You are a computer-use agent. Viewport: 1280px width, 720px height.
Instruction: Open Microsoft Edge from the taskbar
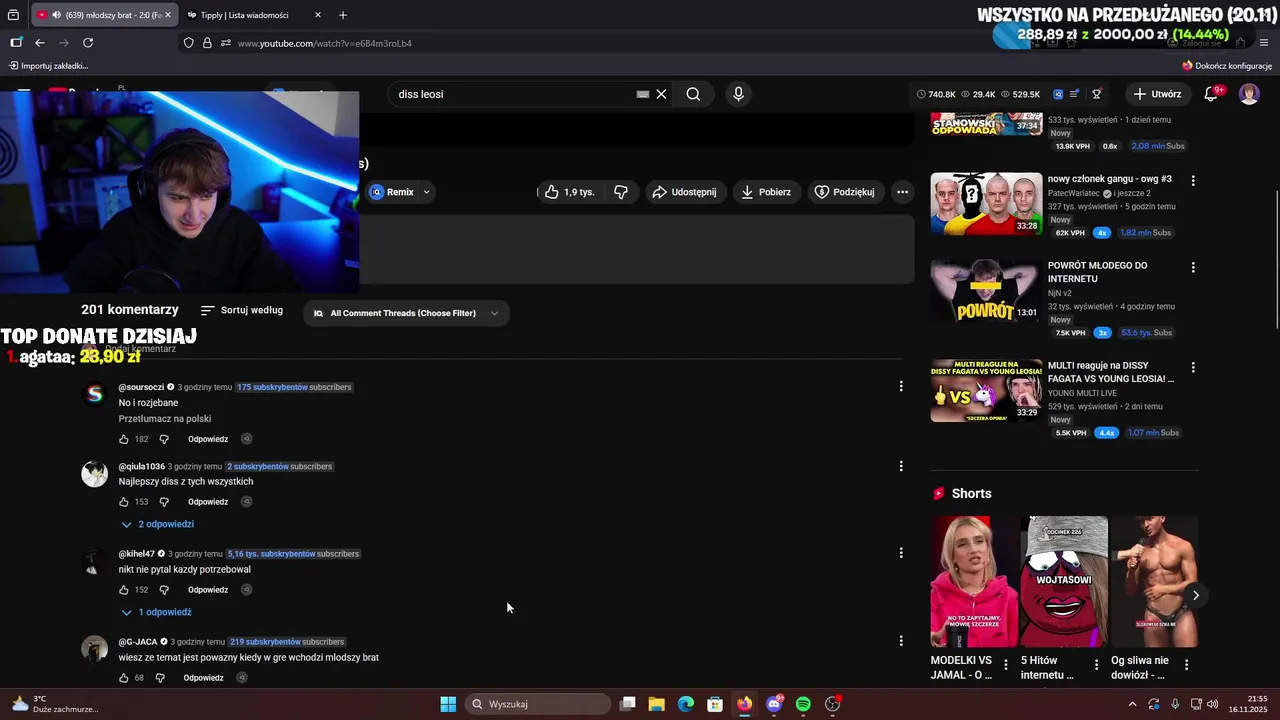686,704
